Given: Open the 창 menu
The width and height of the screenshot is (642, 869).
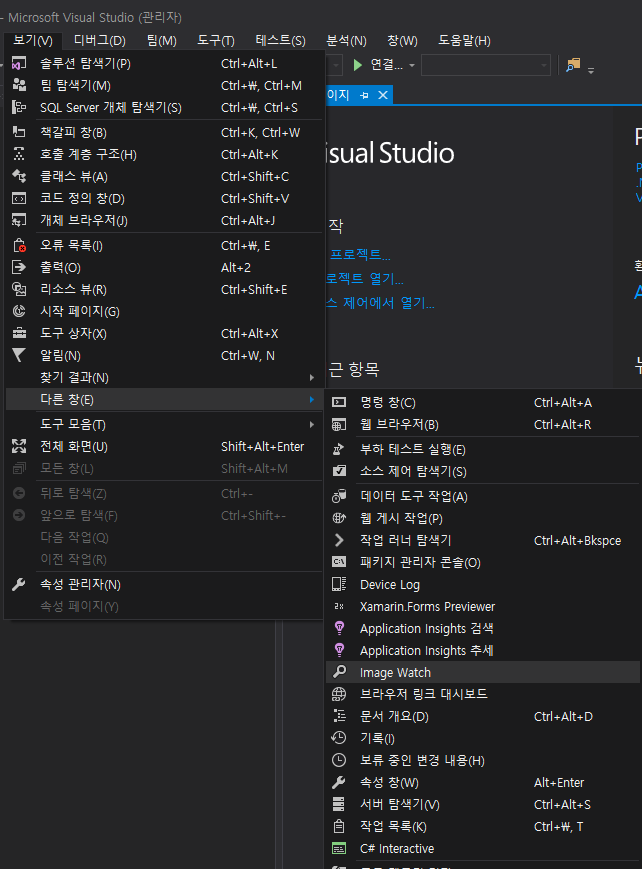Looking at the screenshot, I should point(402,40).
